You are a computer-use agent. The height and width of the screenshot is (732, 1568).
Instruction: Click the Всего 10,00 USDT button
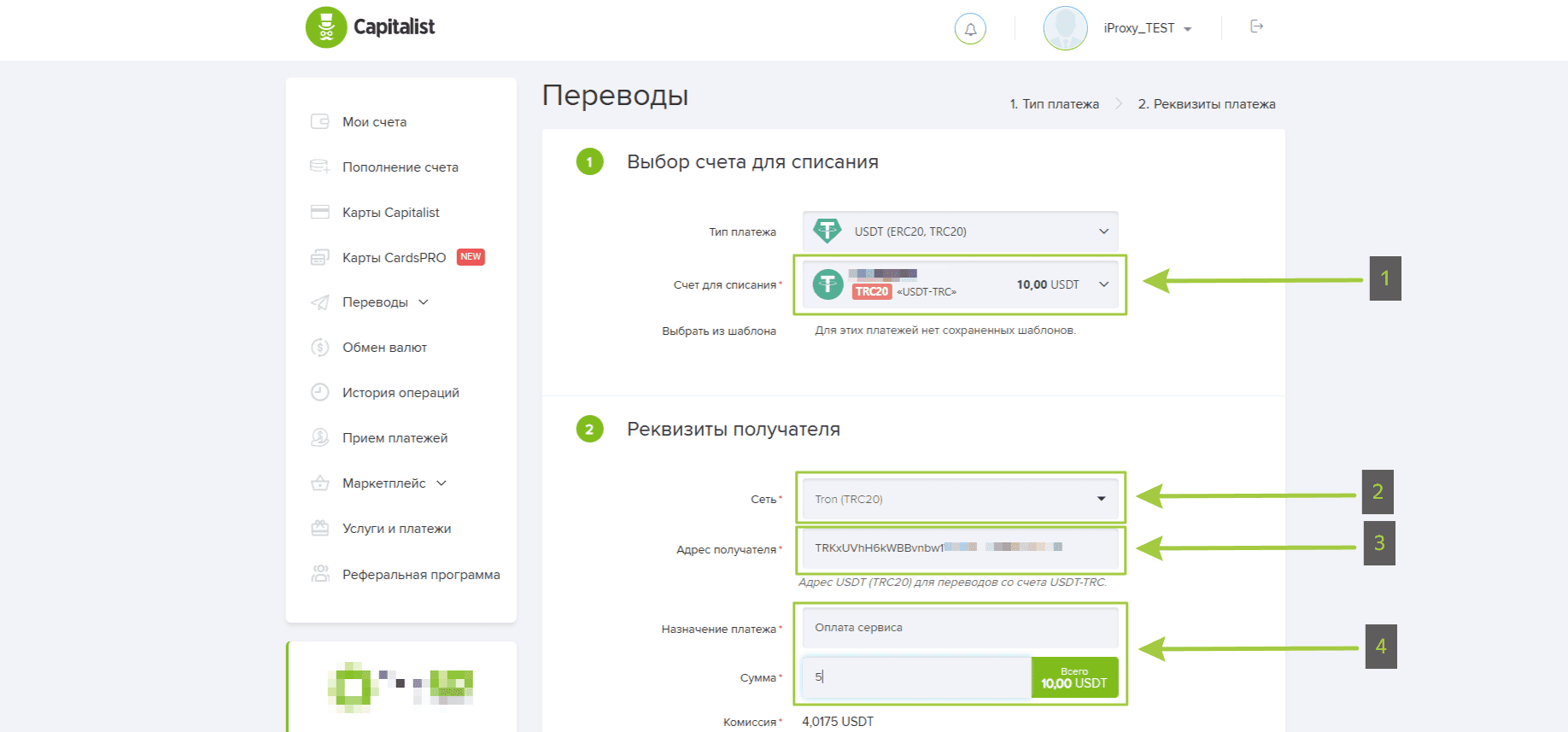[x=1074, y=677]
